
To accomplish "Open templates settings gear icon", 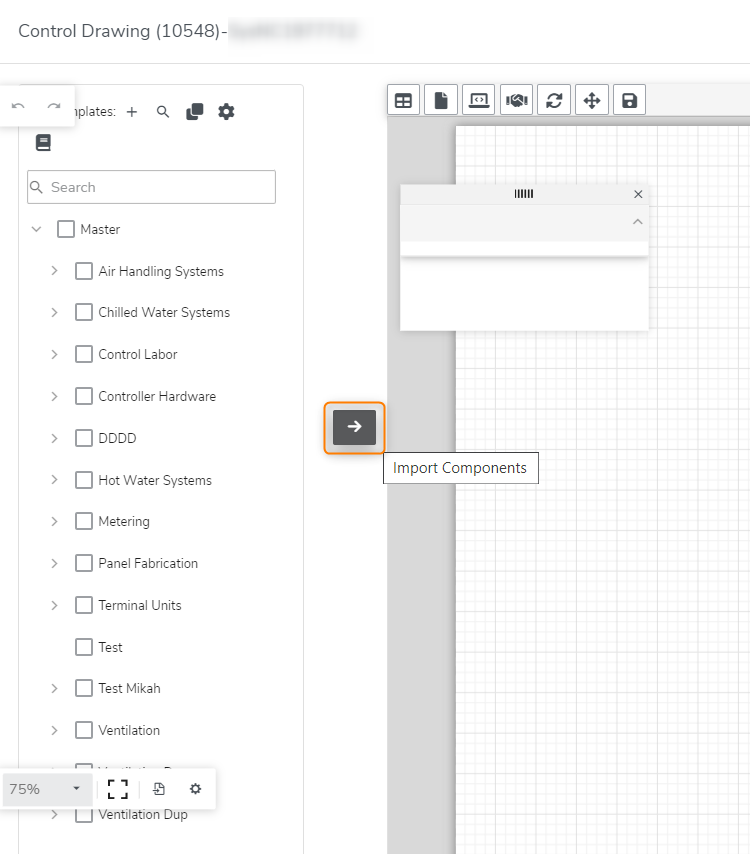I will click(226, 112).
